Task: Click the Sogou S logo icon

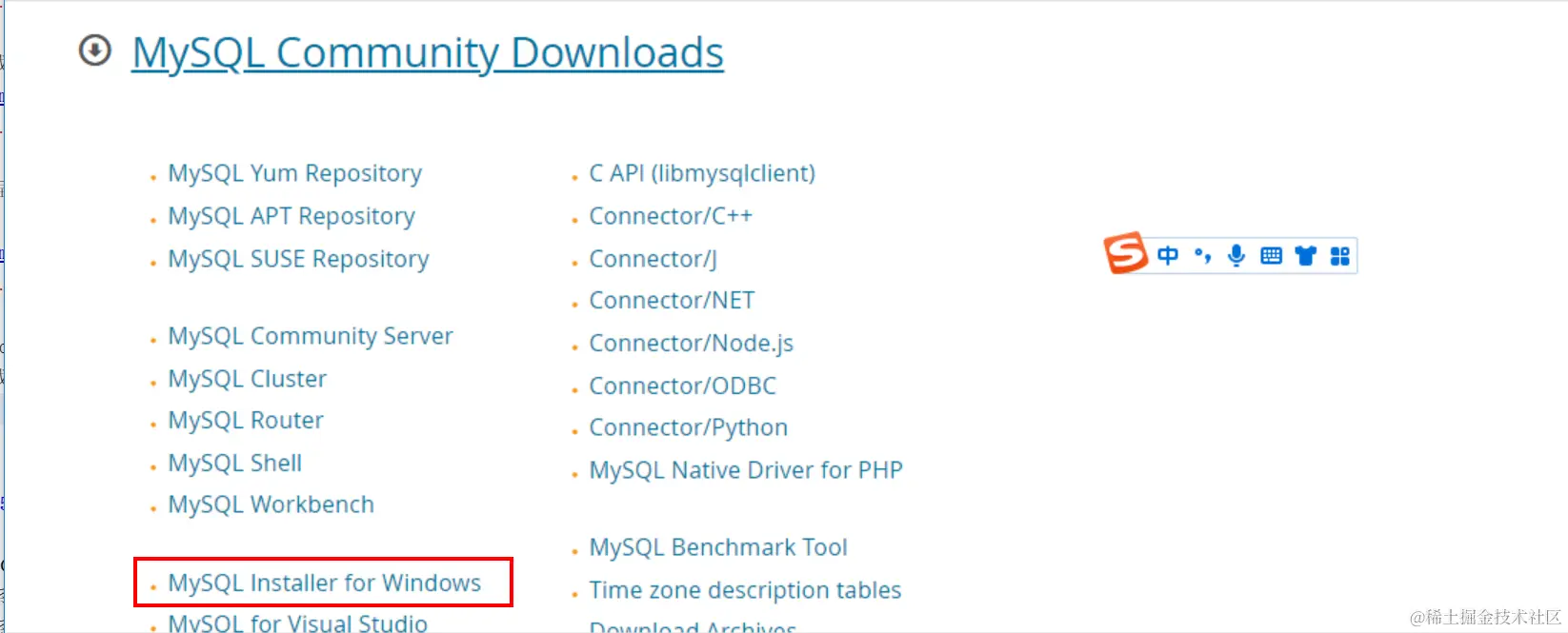Action: 1125,253
